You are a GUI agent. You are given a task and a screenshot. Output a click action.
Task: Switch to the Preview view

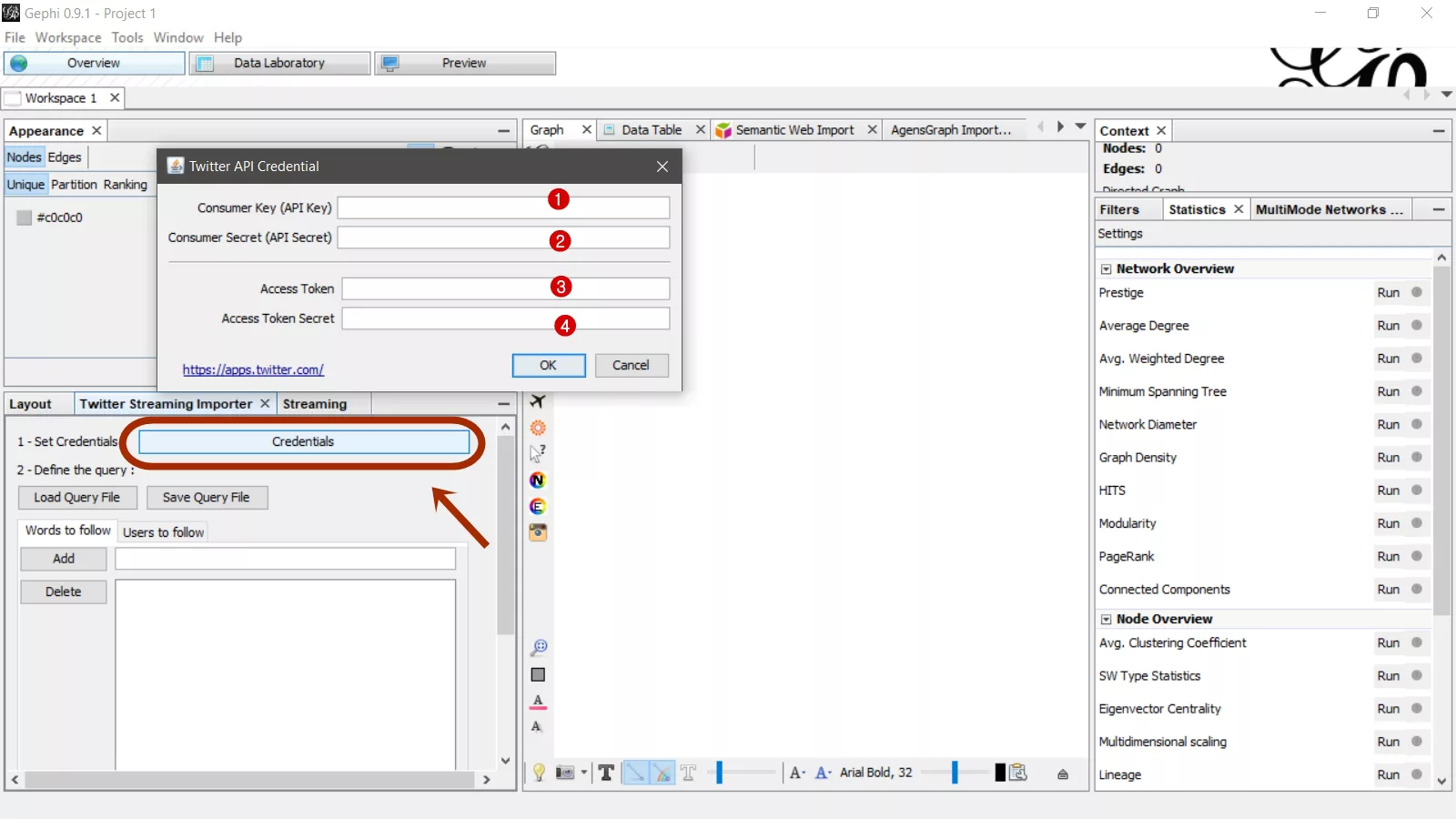(x=464, y=63)
